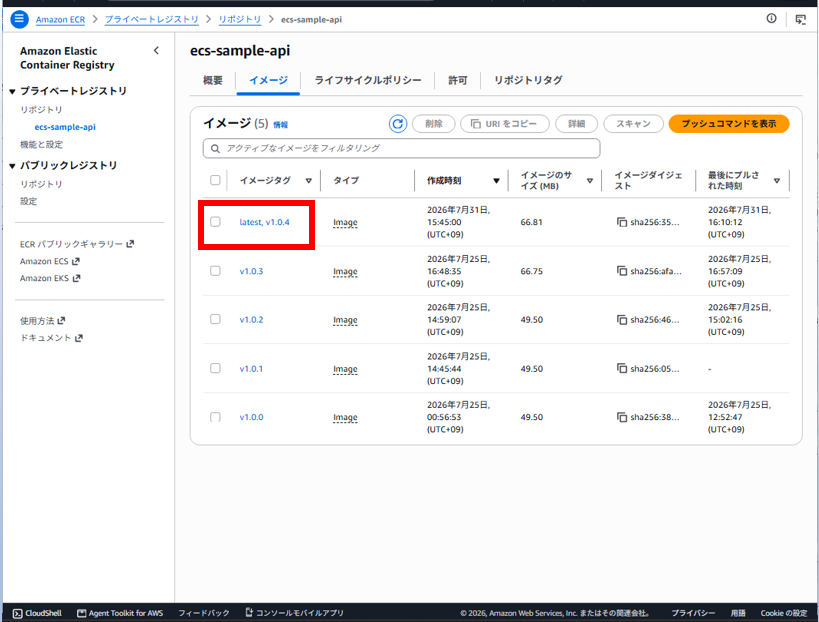Click the external link icon beside 使用方法

coord(61,321)
